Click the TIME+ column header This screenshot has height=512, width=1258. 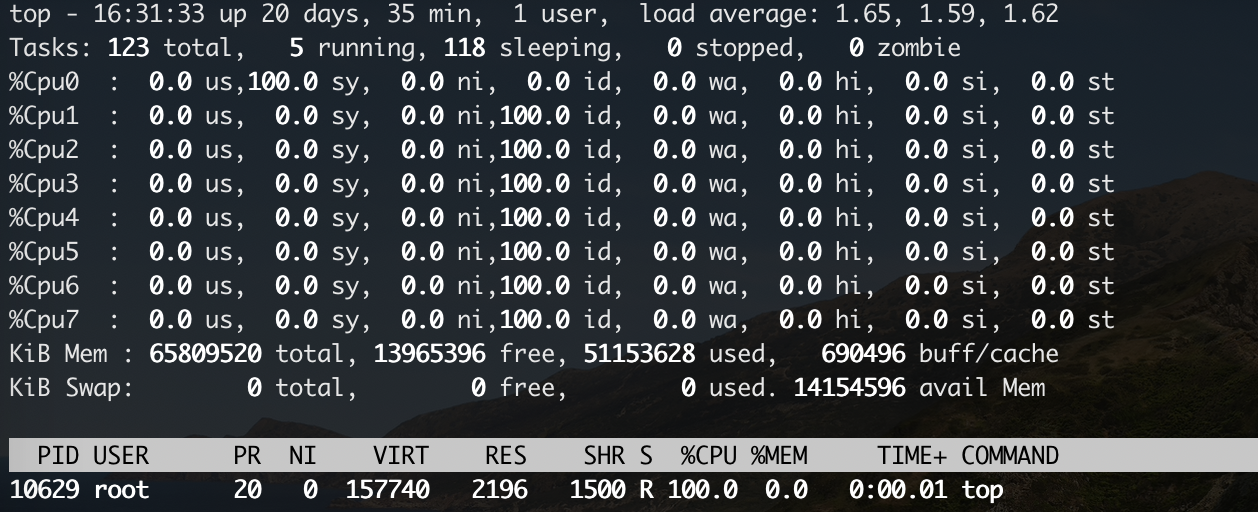click(x=912, y=456)
